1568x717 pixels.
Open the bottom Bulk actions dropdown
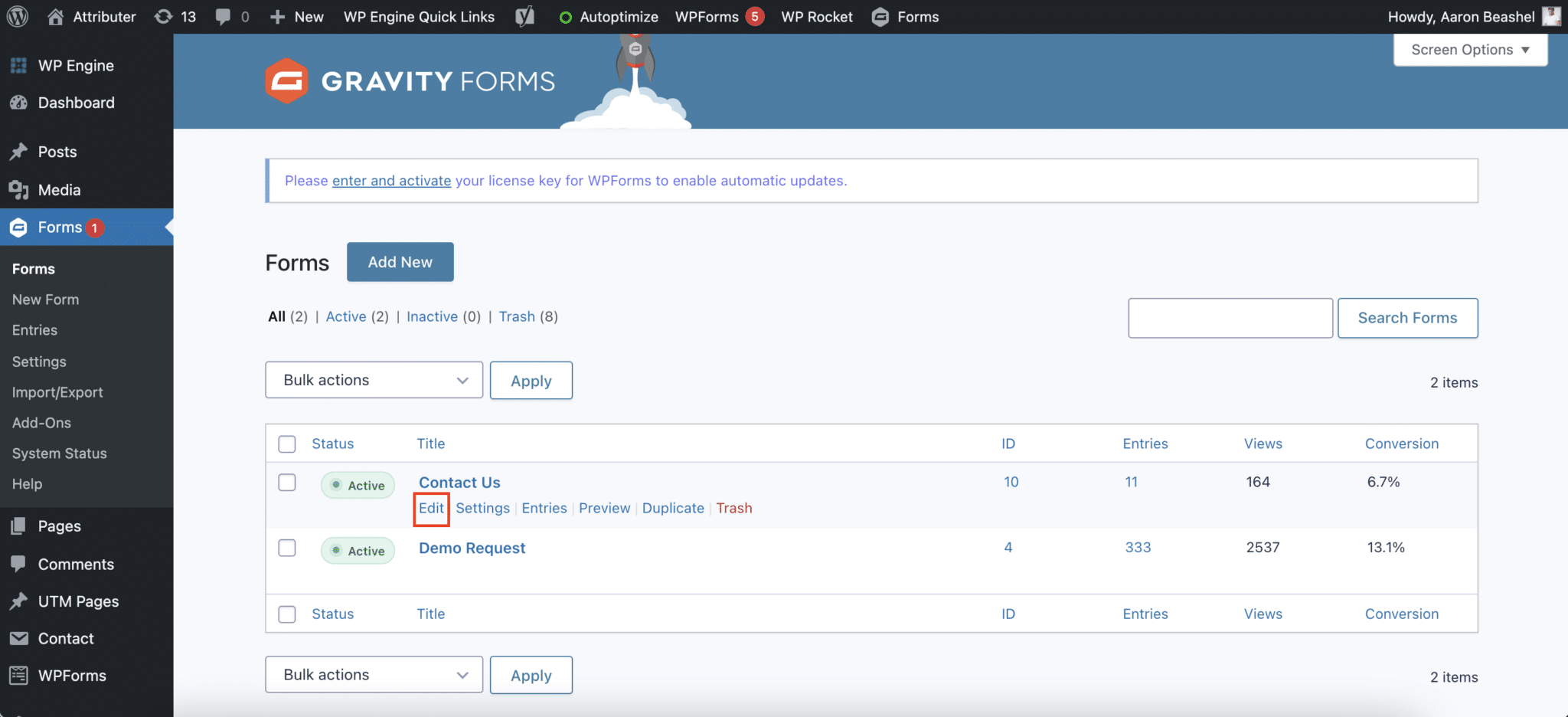pos(374,674)
